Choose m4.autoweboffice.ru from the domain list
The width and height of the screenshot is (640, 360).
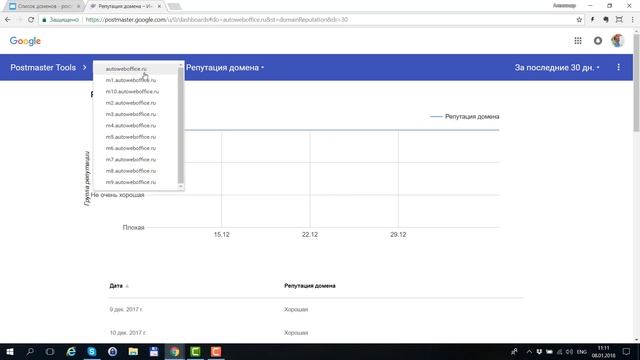pos(135,125)
